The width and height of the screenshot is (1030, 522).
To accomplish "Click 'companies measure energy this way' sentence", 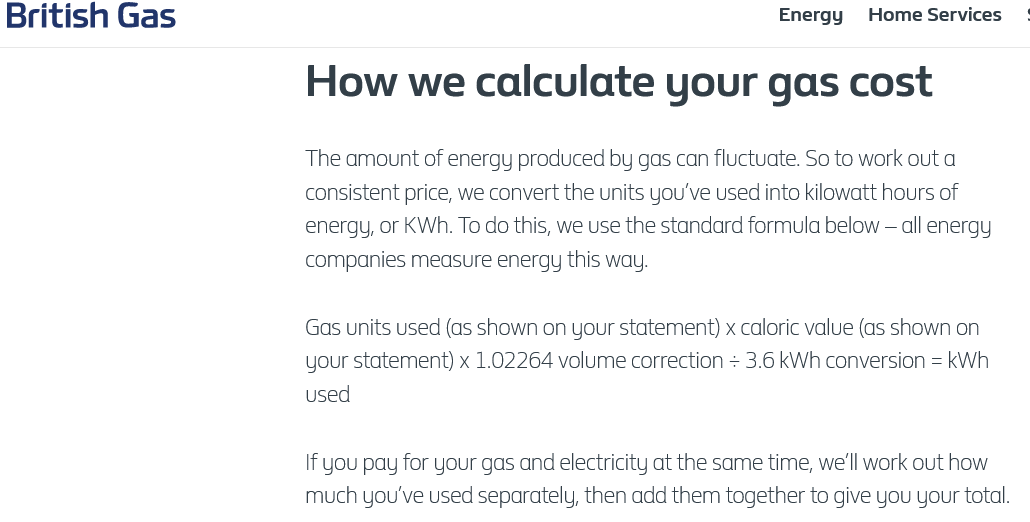I will coord(476,259).
